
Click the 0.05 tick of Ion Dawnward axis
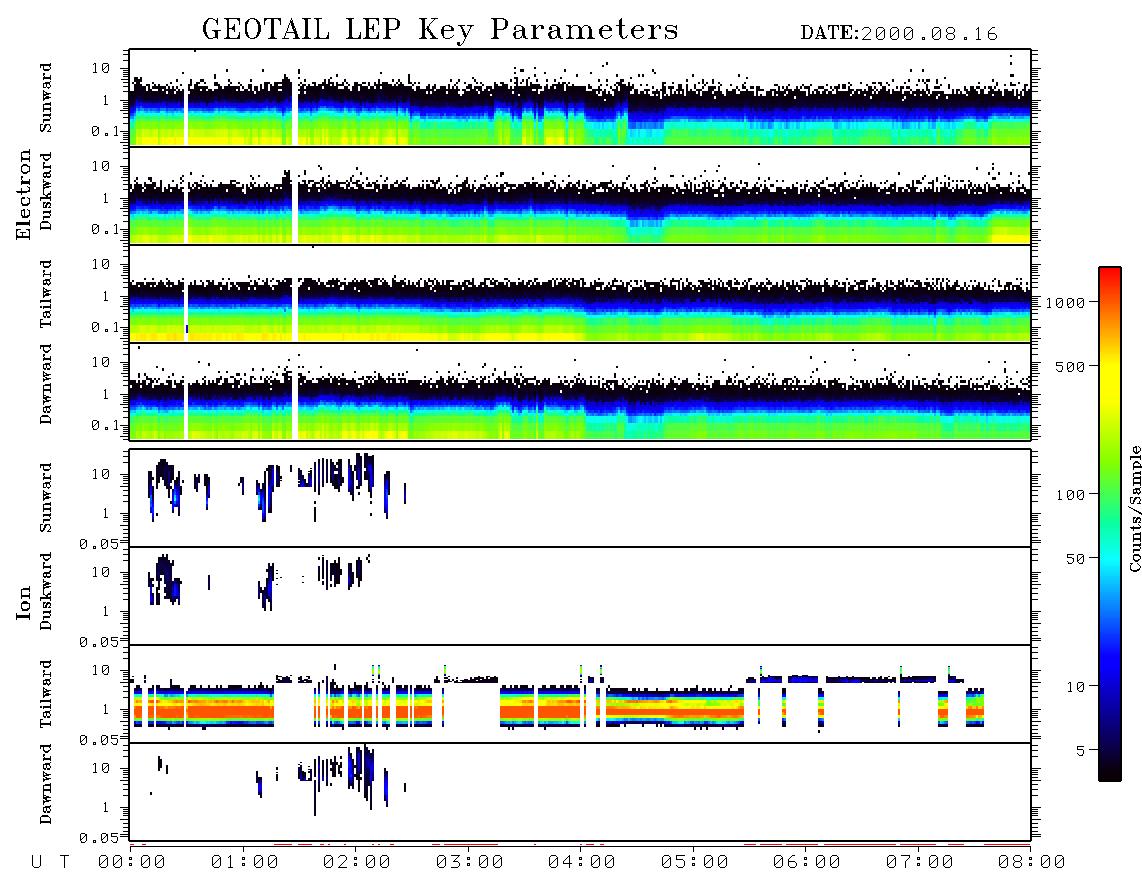pyautogui.click(x=99, y=838)
